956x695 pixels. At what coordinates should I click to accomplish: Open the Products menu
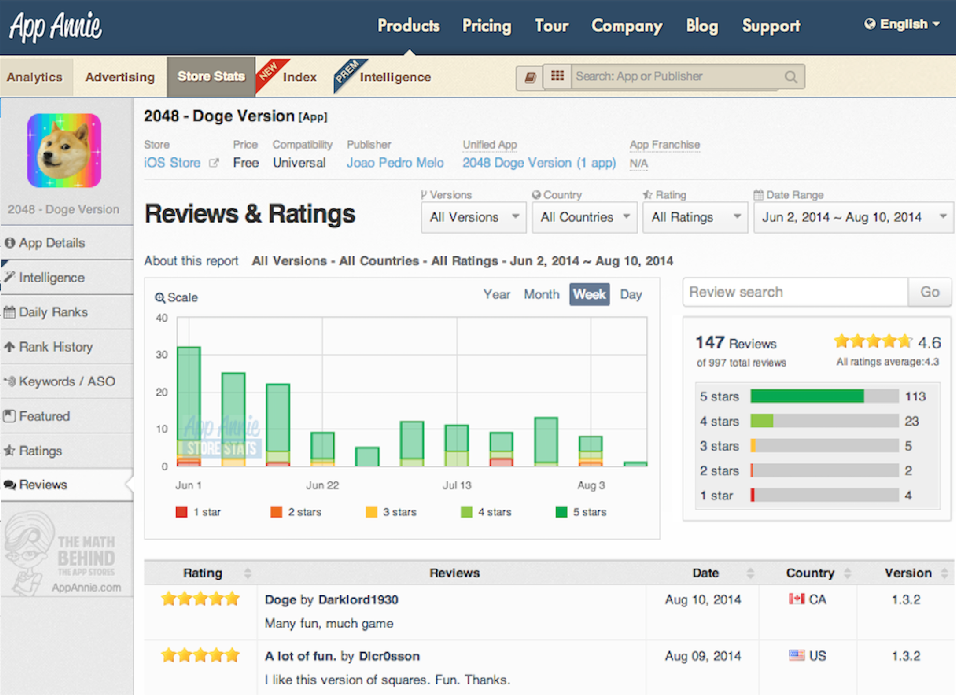pyautogui.click(x=408, y=26)
